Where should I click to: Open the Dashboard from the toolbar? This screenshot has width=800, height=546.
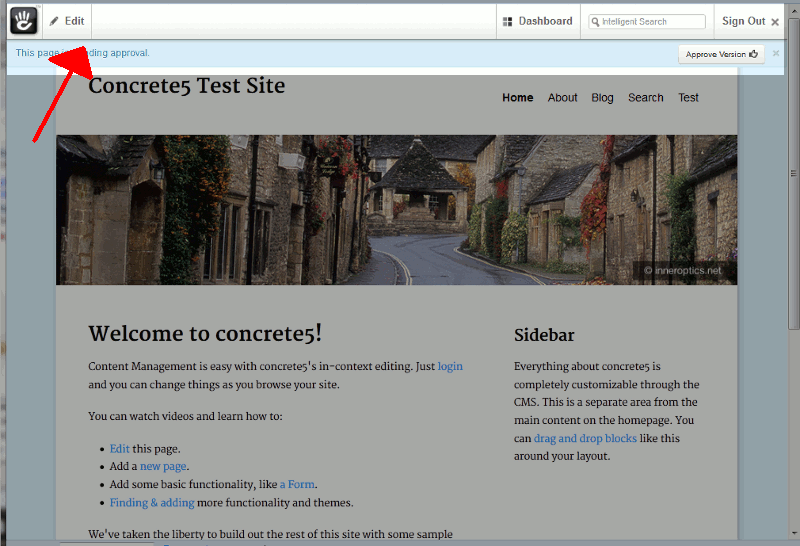(x=537, y=21)
